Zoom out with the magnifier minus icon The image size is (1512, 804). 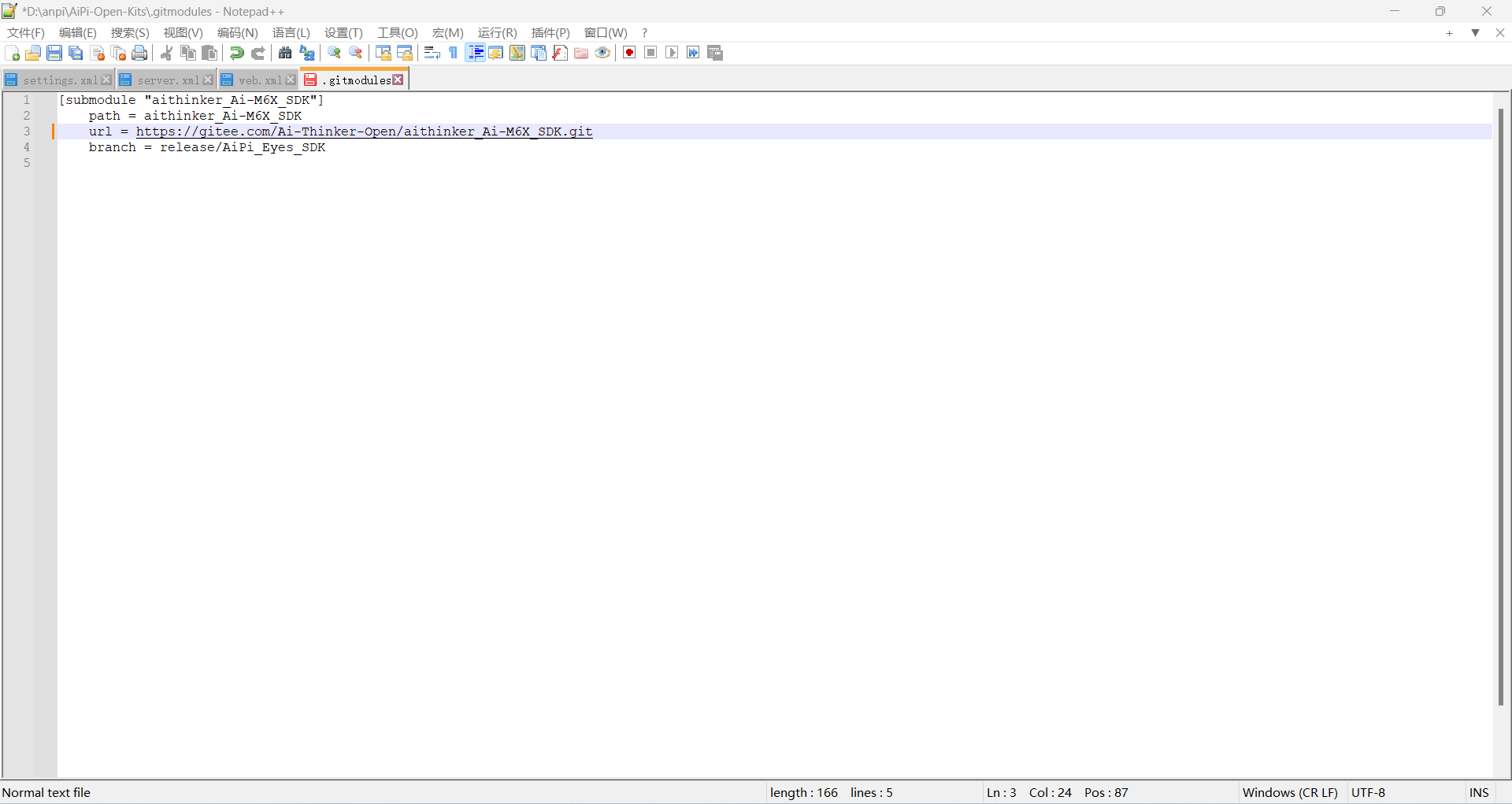[x=355, y=53]
